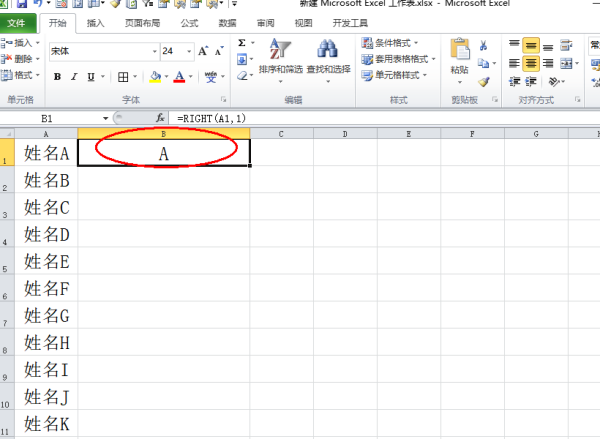Screen dimensions: 600x439
Task: Click the insert function fx icon
Action: coord(160,118)
